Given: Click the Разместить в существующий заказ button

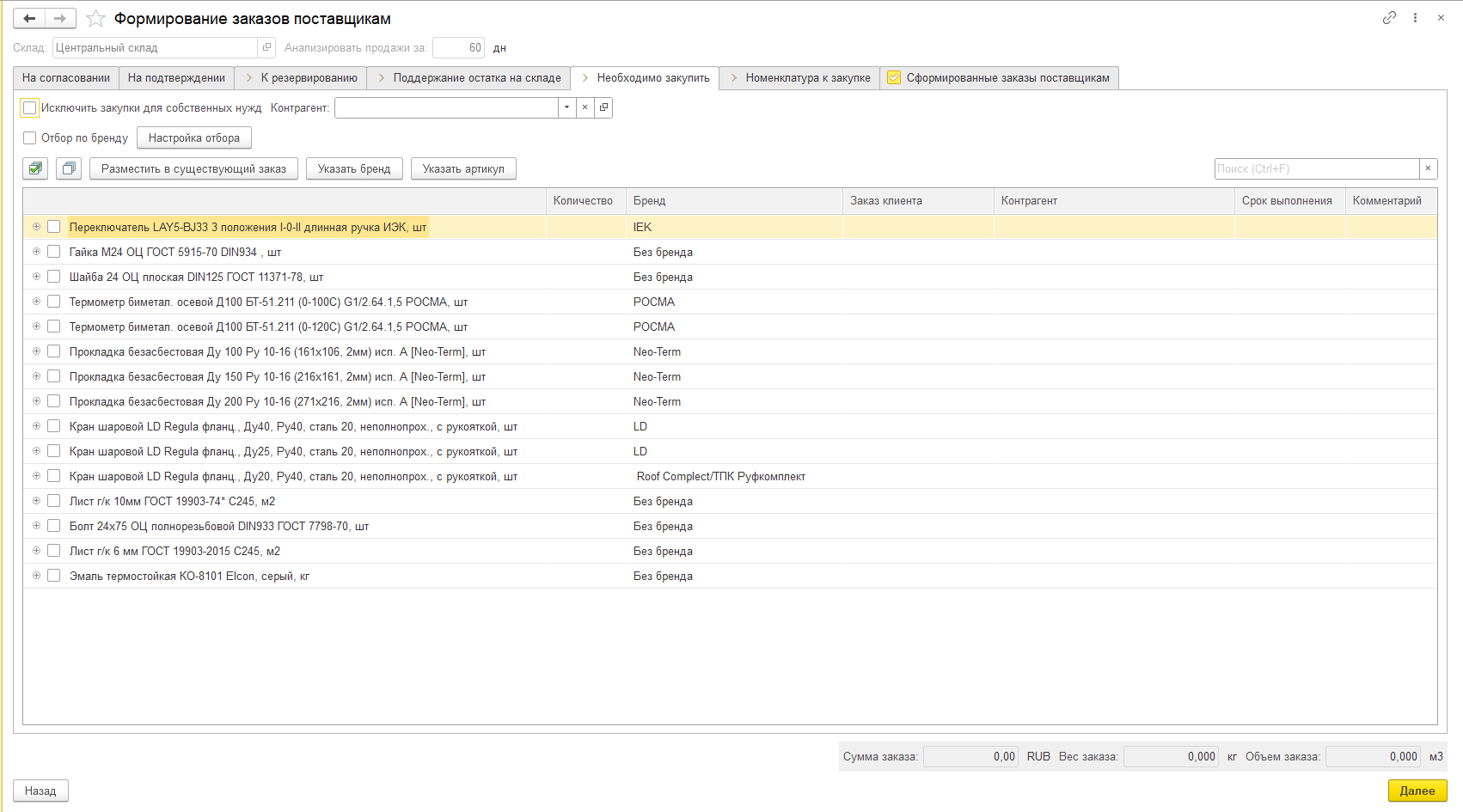Looking at the screenshot, I should click(193, 168).
